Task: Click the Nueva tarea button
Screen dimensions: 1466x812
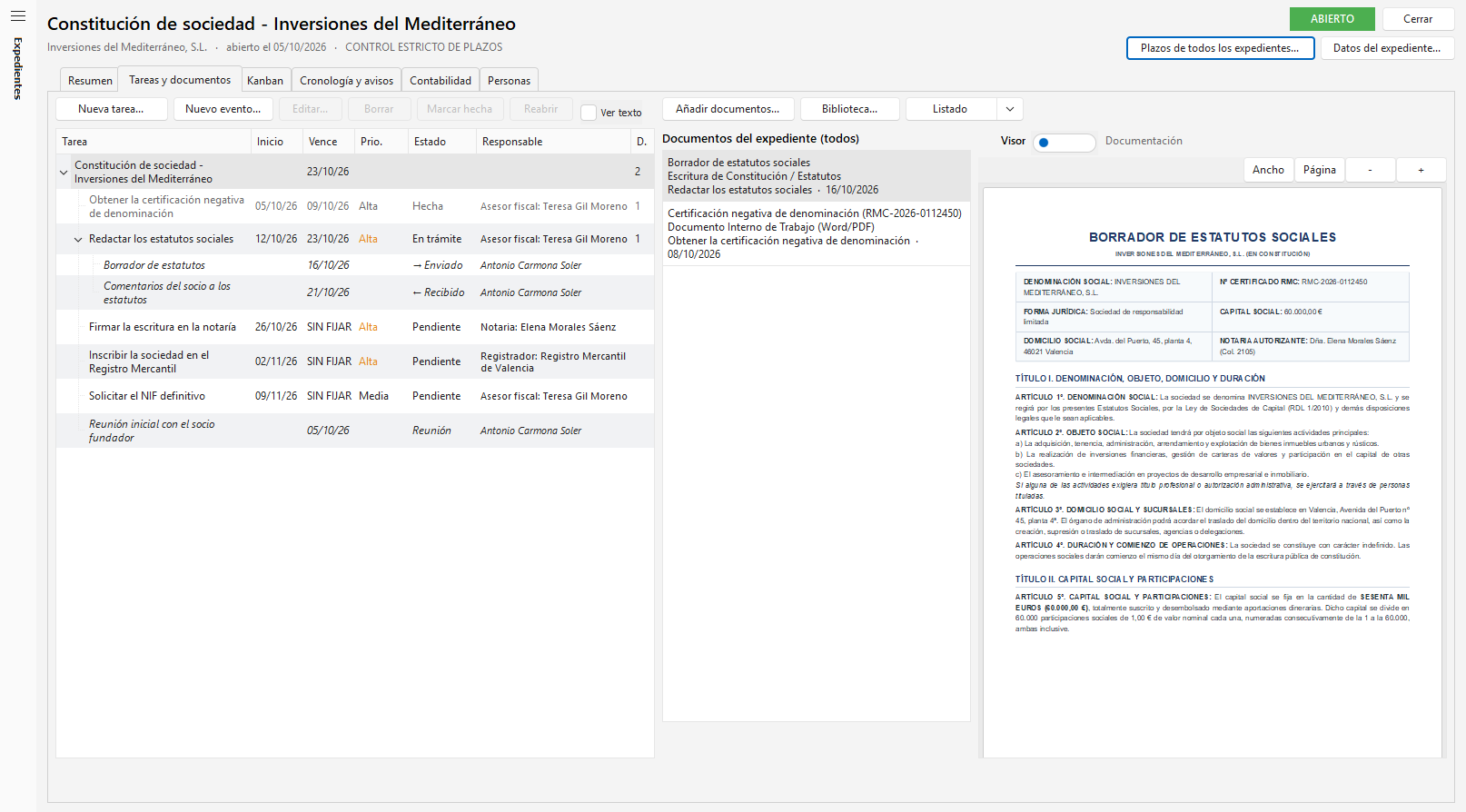Action: pos(112,109)
